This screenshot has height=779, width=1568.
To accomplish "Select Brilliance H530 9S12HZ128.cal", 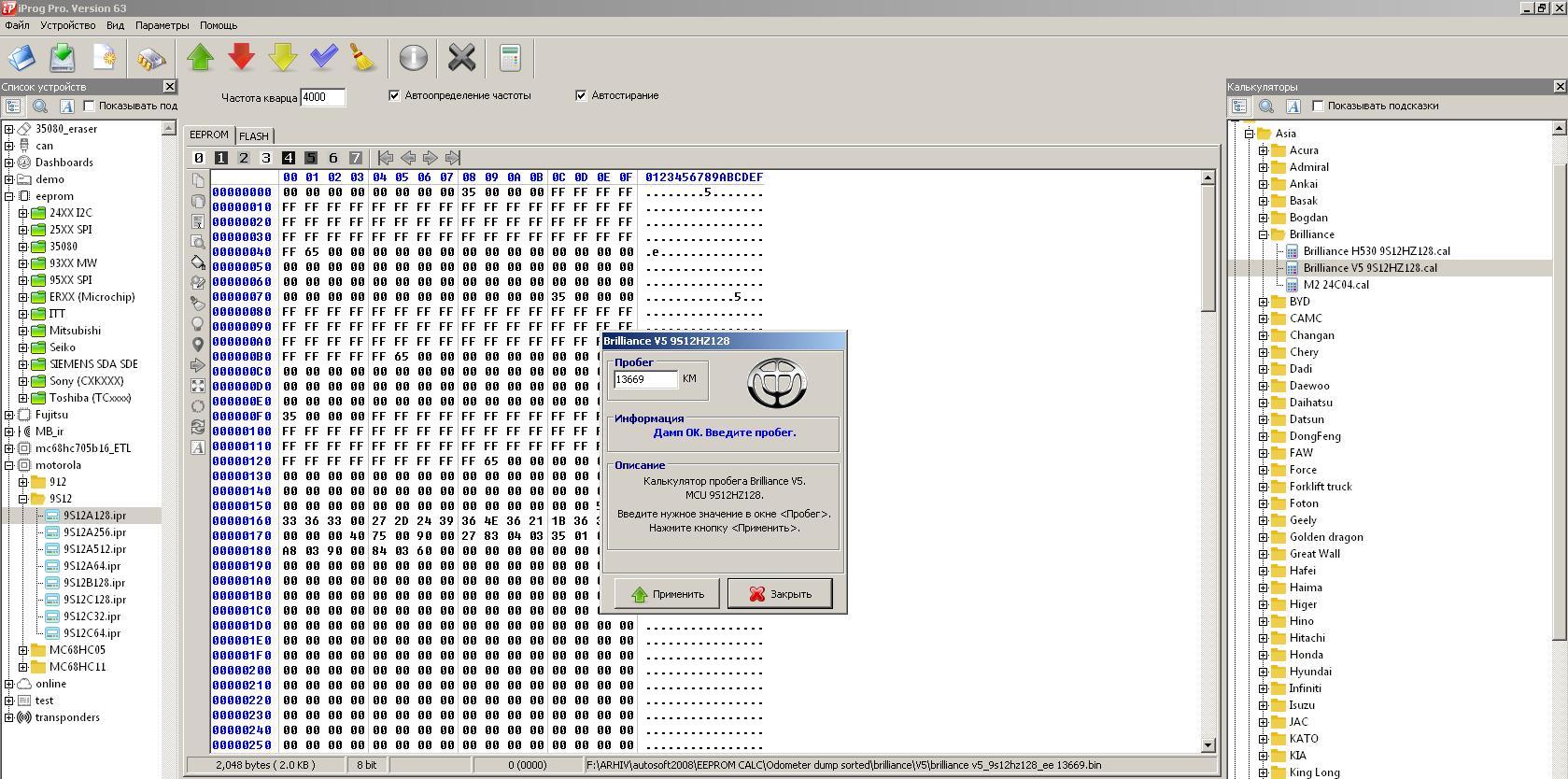I will [1377, 251].
